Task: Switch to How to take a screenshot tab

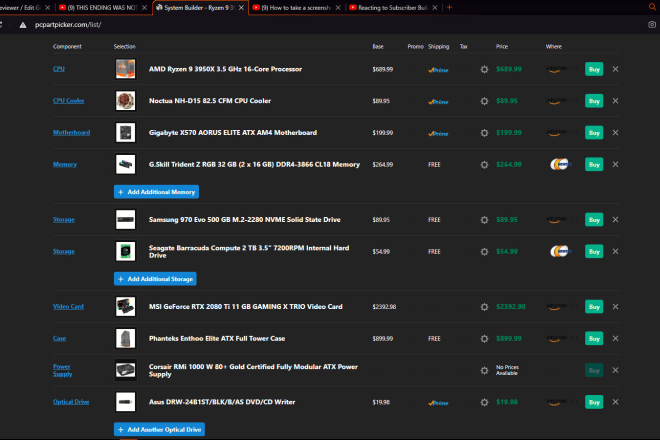Action: pyautogui.click(x=296, y=8)
